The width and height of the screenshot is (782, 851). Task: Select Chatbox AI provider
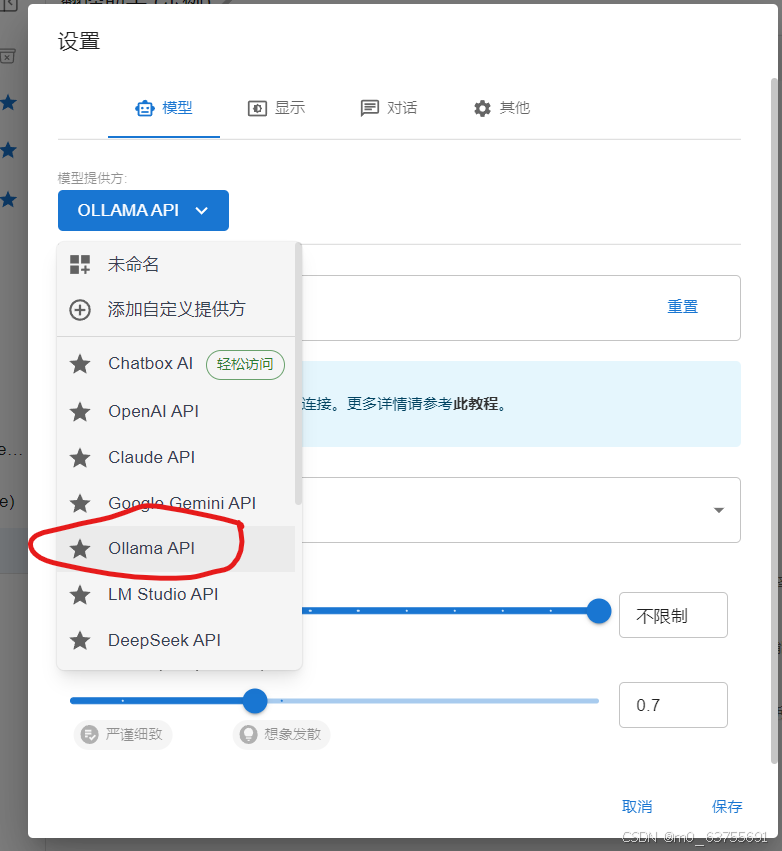[176, 364]
